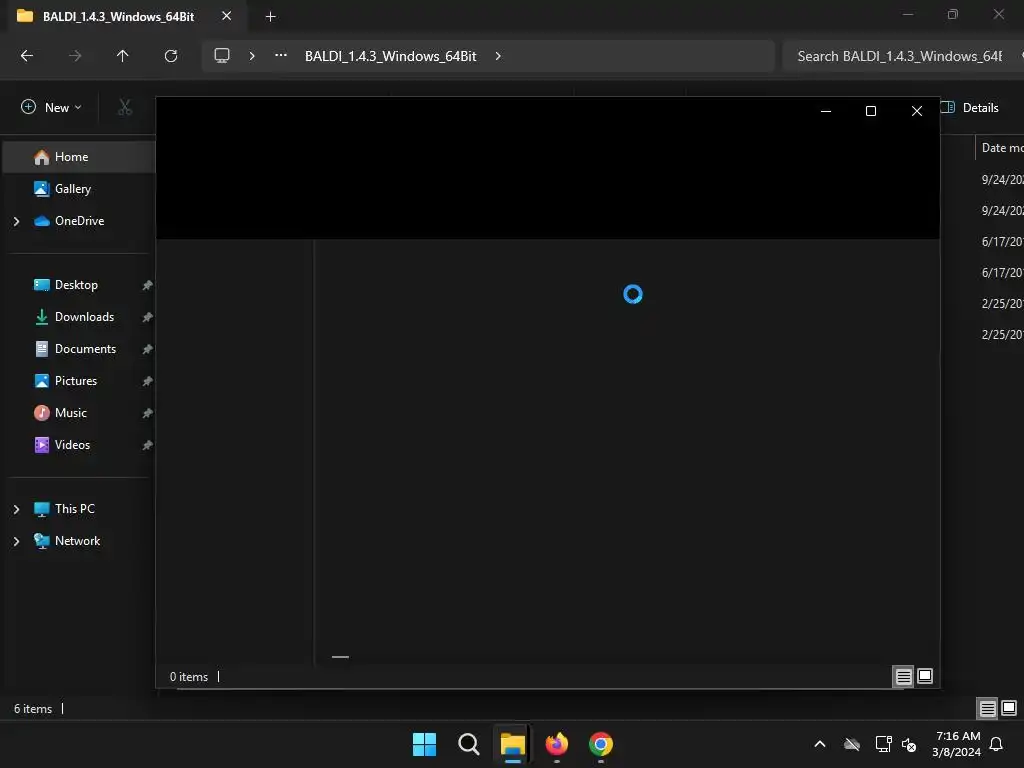Click the pin icon beside Pictures
This screenshot has width=1024, height=768.
(x=148, y=381)
